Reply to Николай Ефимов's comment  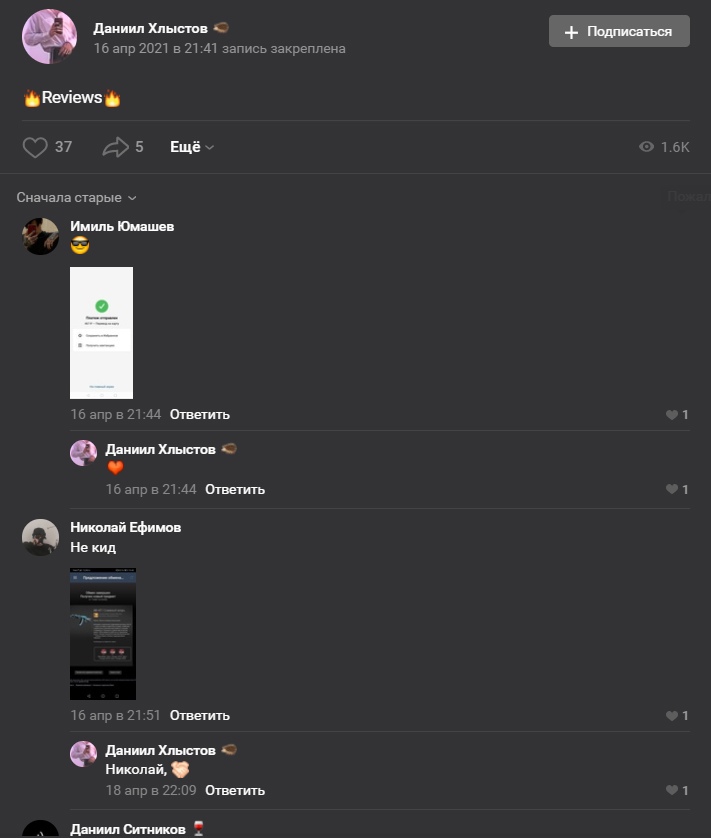tap(199, 716)
